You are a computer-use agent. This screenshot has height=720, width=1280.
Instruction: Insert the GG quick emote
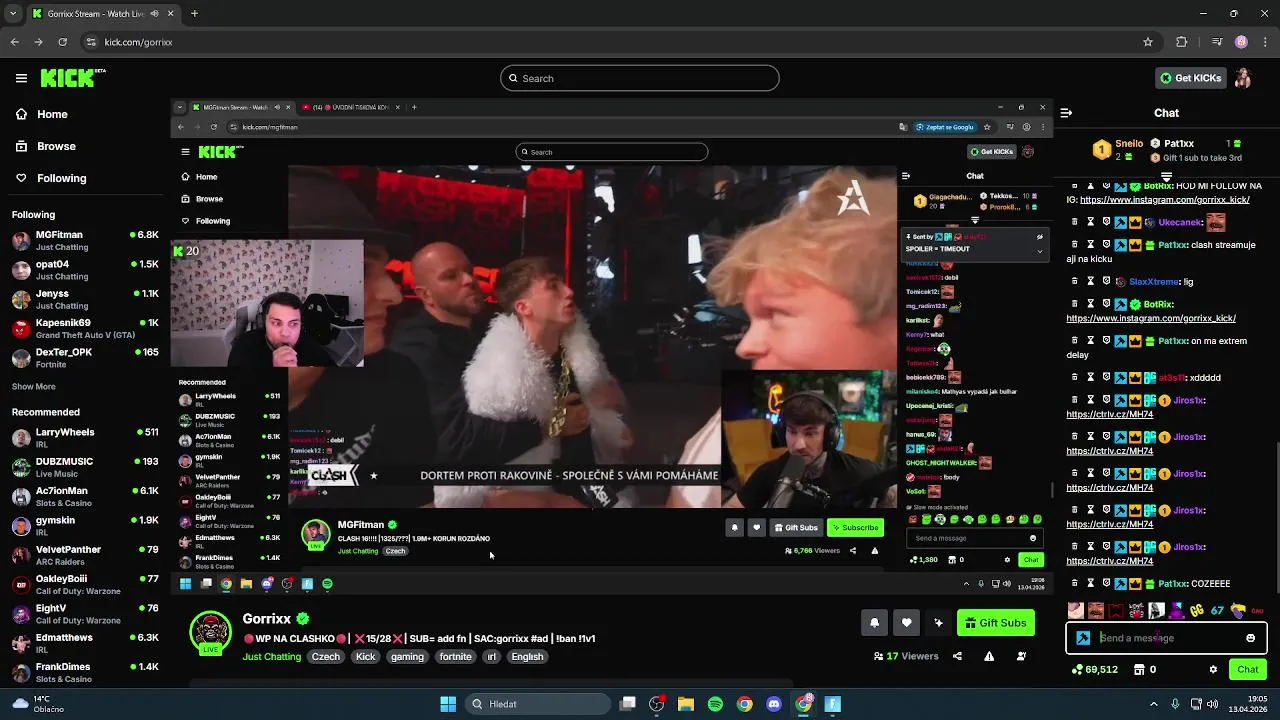[x=1197, y=610]
